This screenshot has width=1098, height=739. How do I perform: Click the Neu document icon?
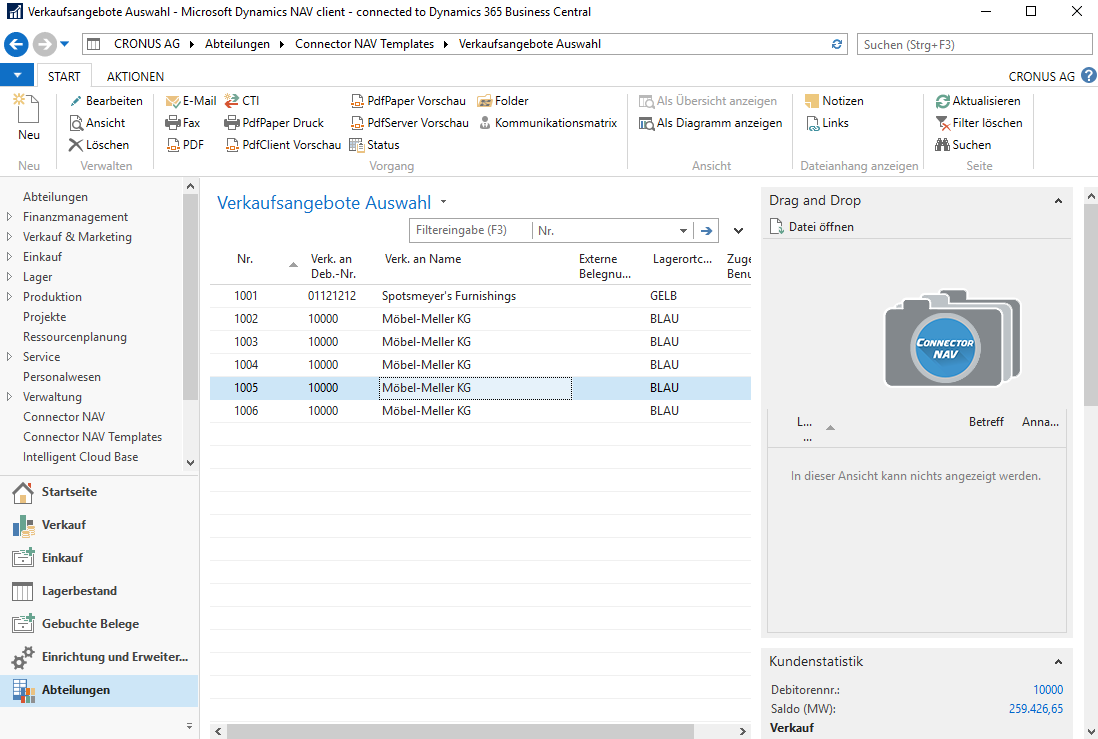point(28,109)
